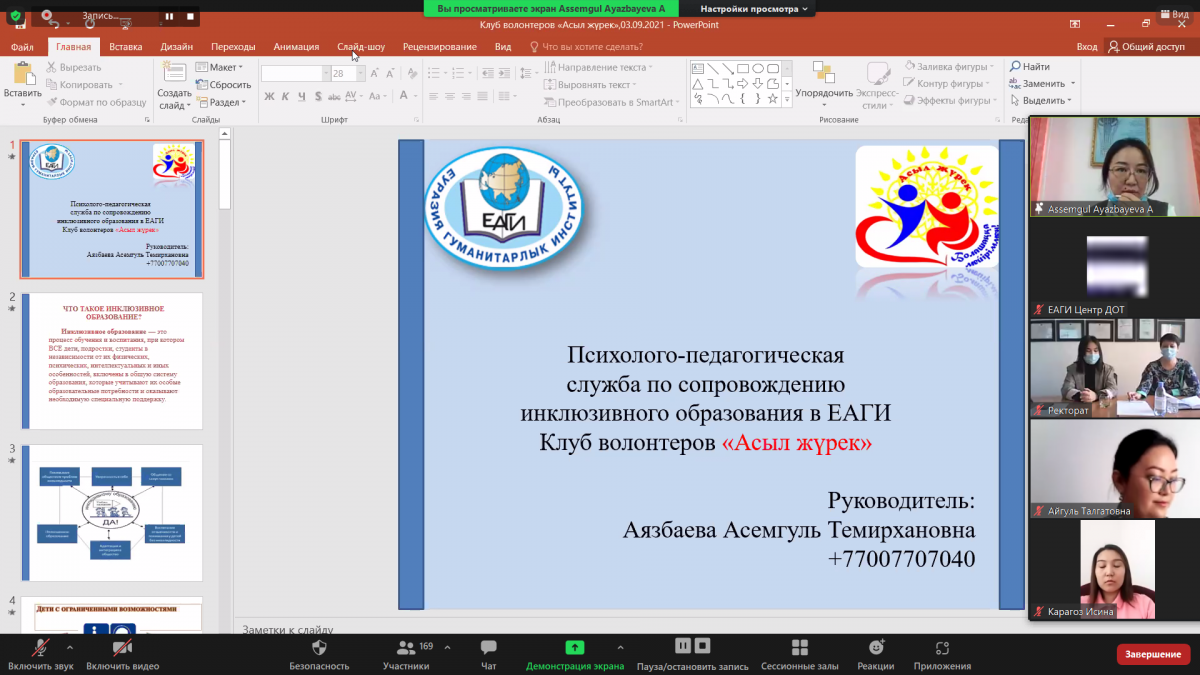Viewport: 1200px width, 675px height.
Task: Click the Reset (Сбросить) slide button
Action: click(223, 85)
